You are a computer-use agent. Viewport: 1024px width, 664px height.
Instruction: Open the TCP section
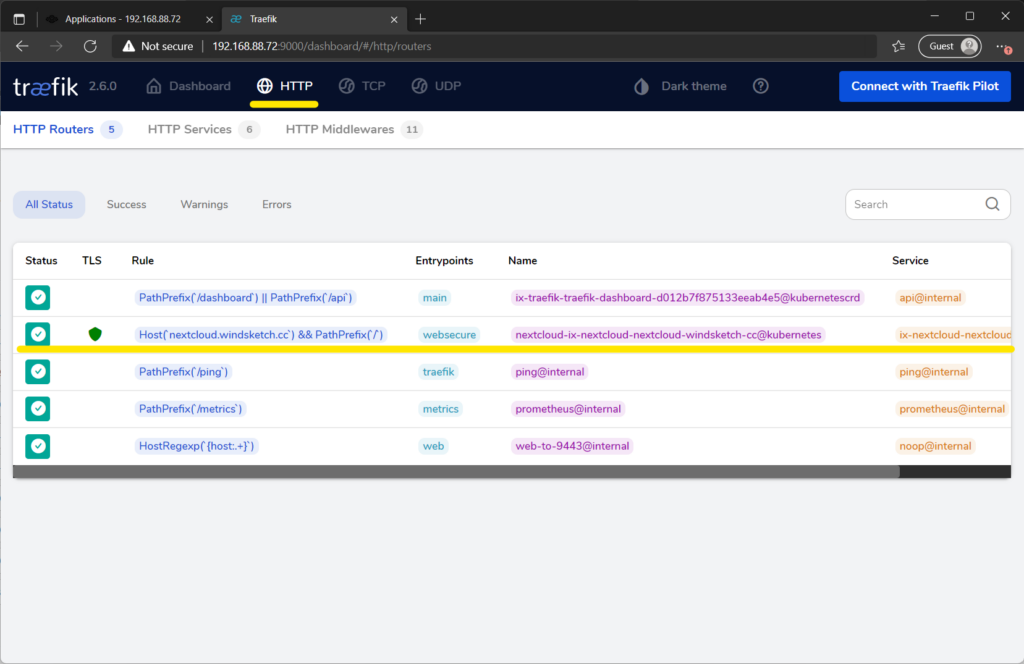click(362, 86)
